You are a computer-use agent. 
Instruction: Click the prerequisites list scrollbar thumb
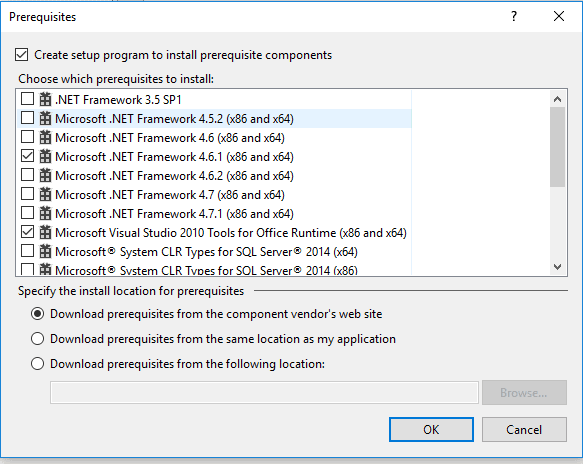click(557, 147)
